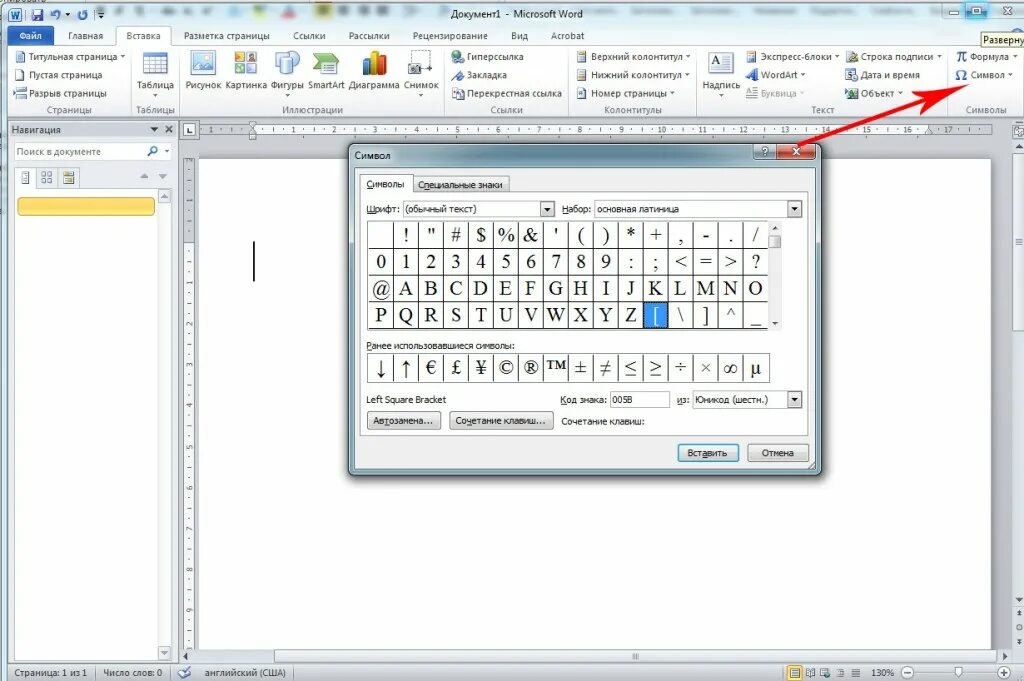Open Автозамена… settings
This screenshot has height=681, width=1024.
point(403,420)
